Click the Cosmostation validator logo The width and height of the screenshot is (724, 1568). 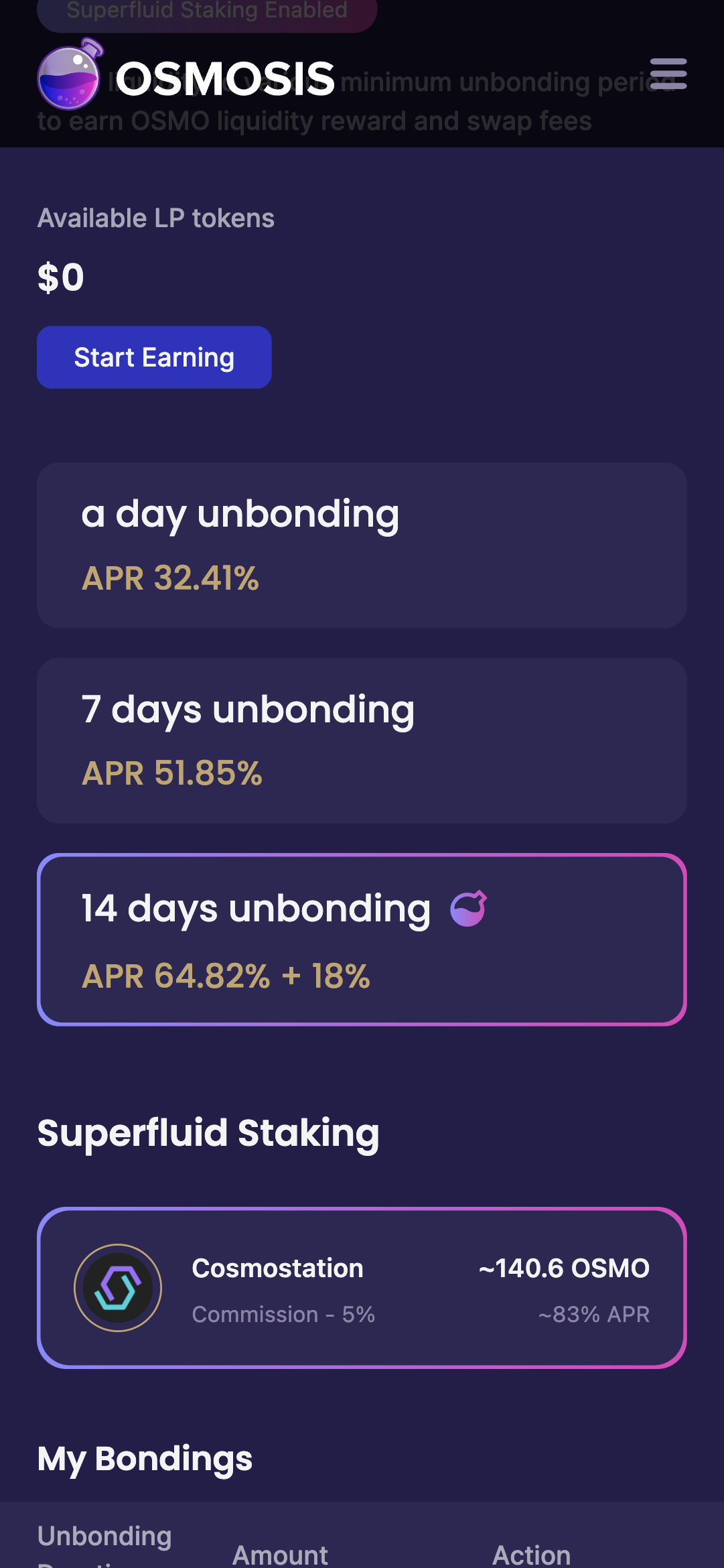(118, 1287)
